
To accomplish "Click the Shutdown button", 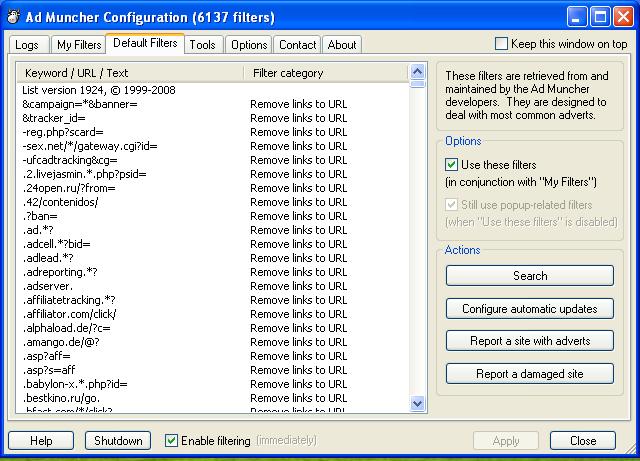I will [118, 441].
